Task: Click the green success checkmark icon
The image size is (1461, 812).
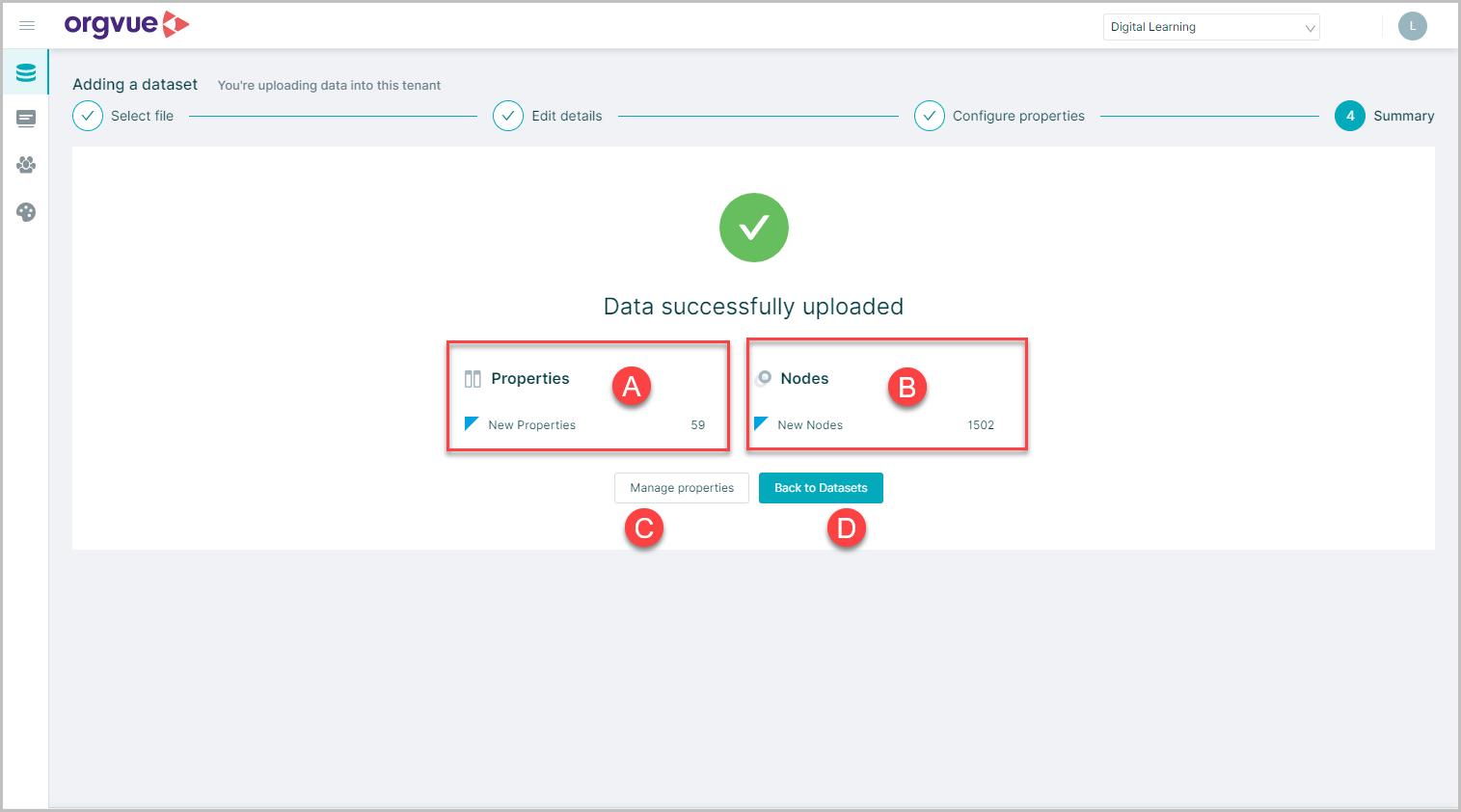Action: click(754, 228)
